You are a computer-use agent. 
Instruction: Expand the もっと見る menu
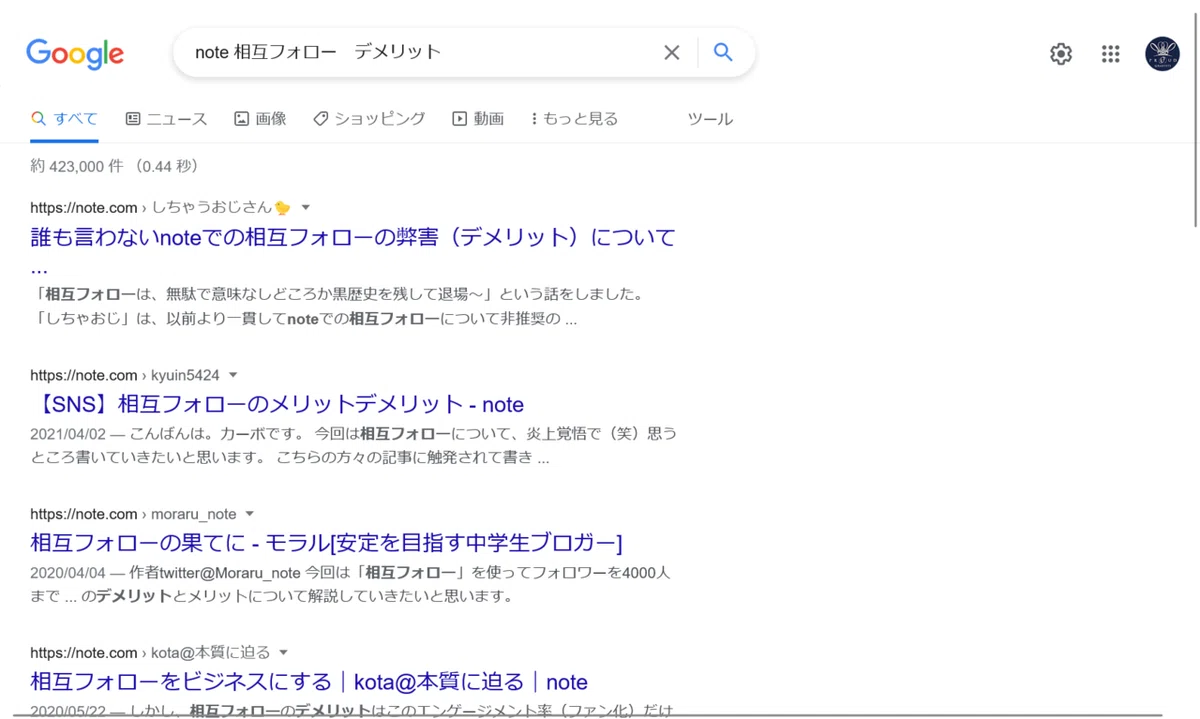point(574,119)
